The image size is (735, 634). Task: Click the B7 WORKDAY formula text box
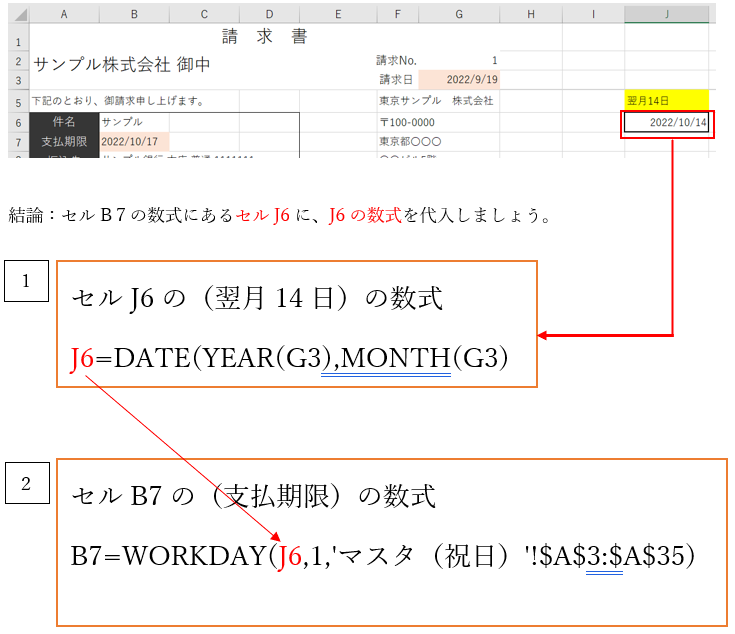[391, 541]
